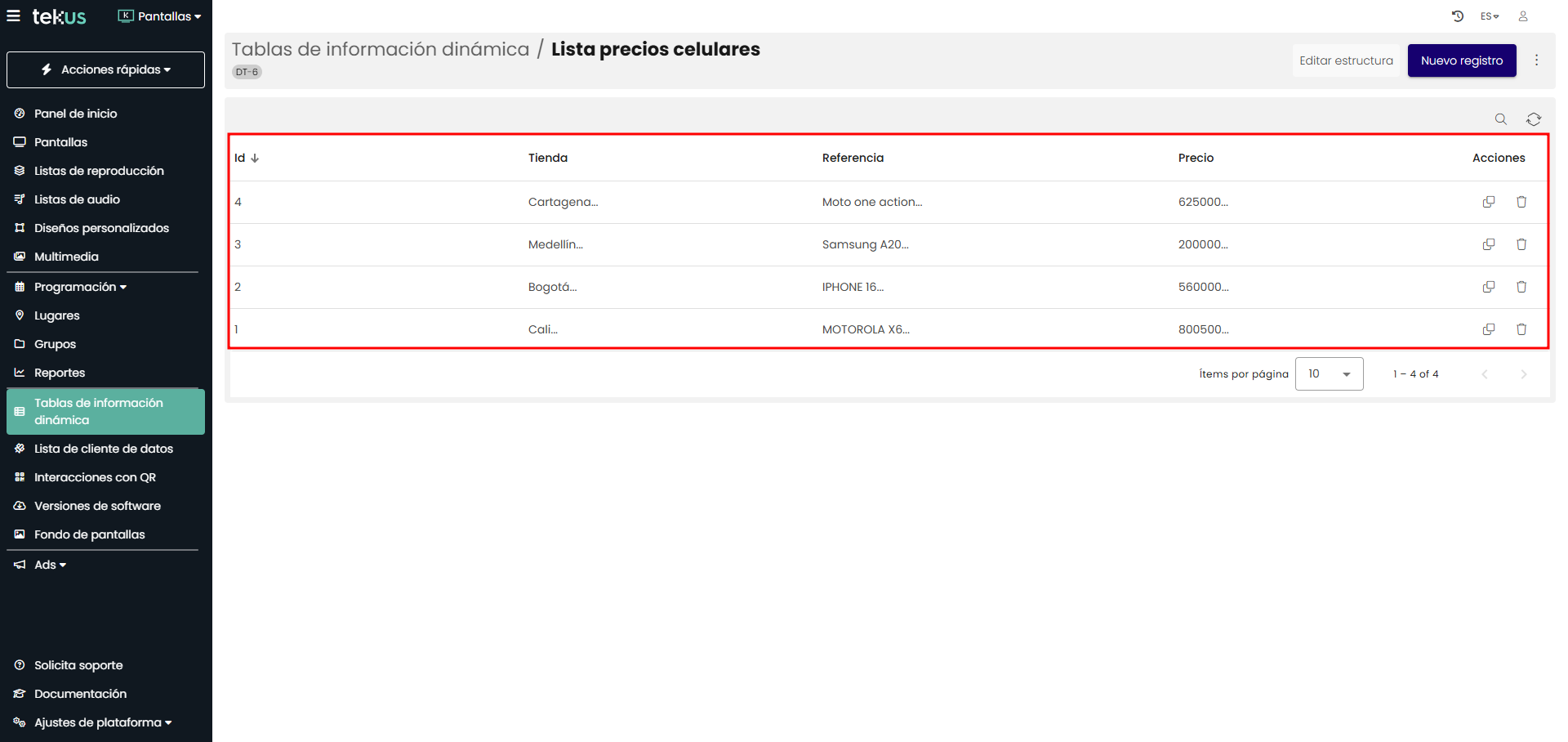Open the items per page selector
This screenshot has width=1568, height=742.
pos(1329,374)
